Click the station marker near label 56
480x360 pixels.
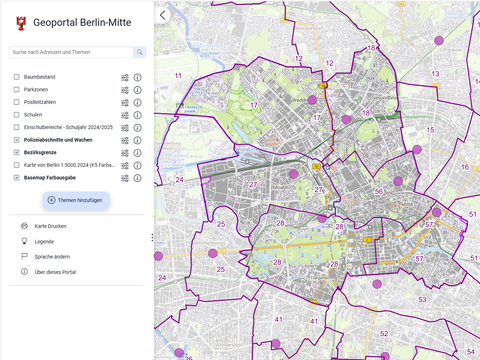[x=398, y=181]
